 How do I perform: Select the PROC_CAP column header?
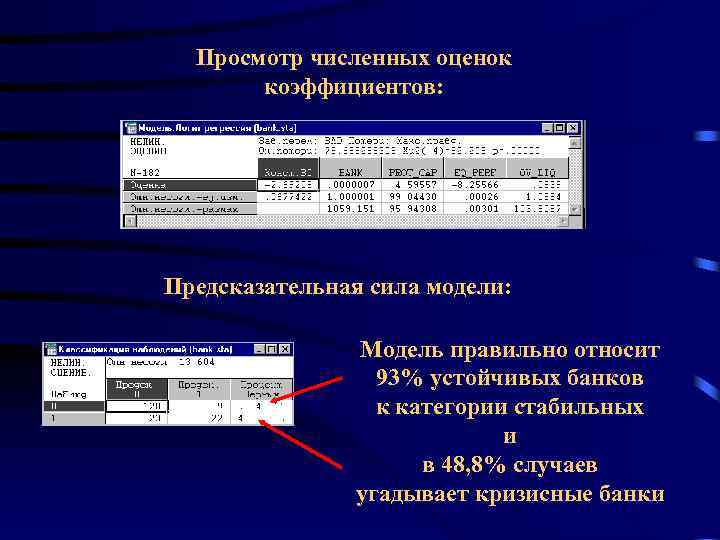413,168
